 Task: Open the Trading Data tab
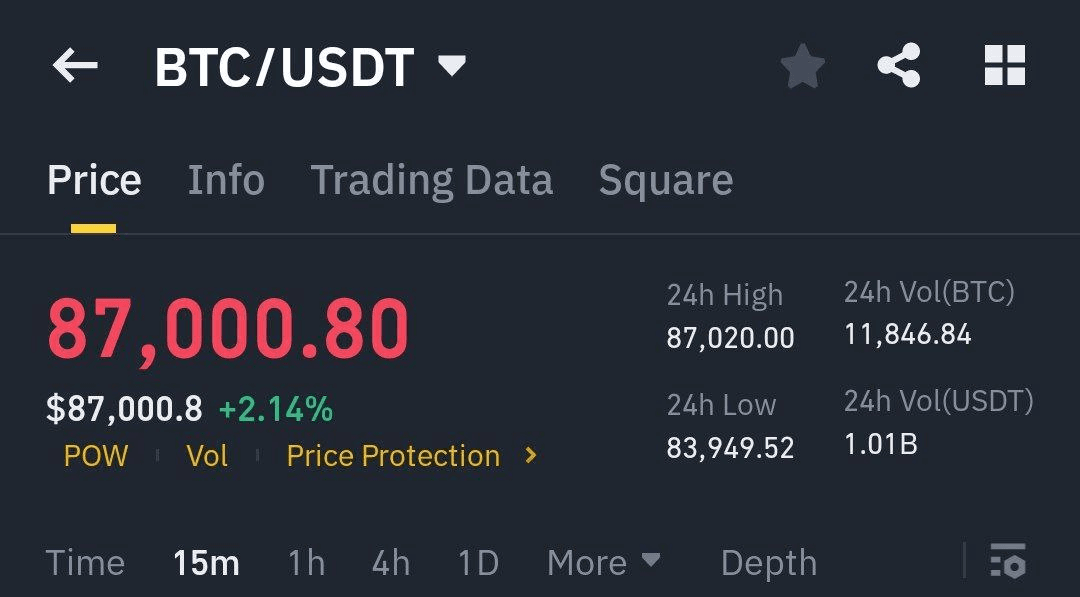click(431, 180)
